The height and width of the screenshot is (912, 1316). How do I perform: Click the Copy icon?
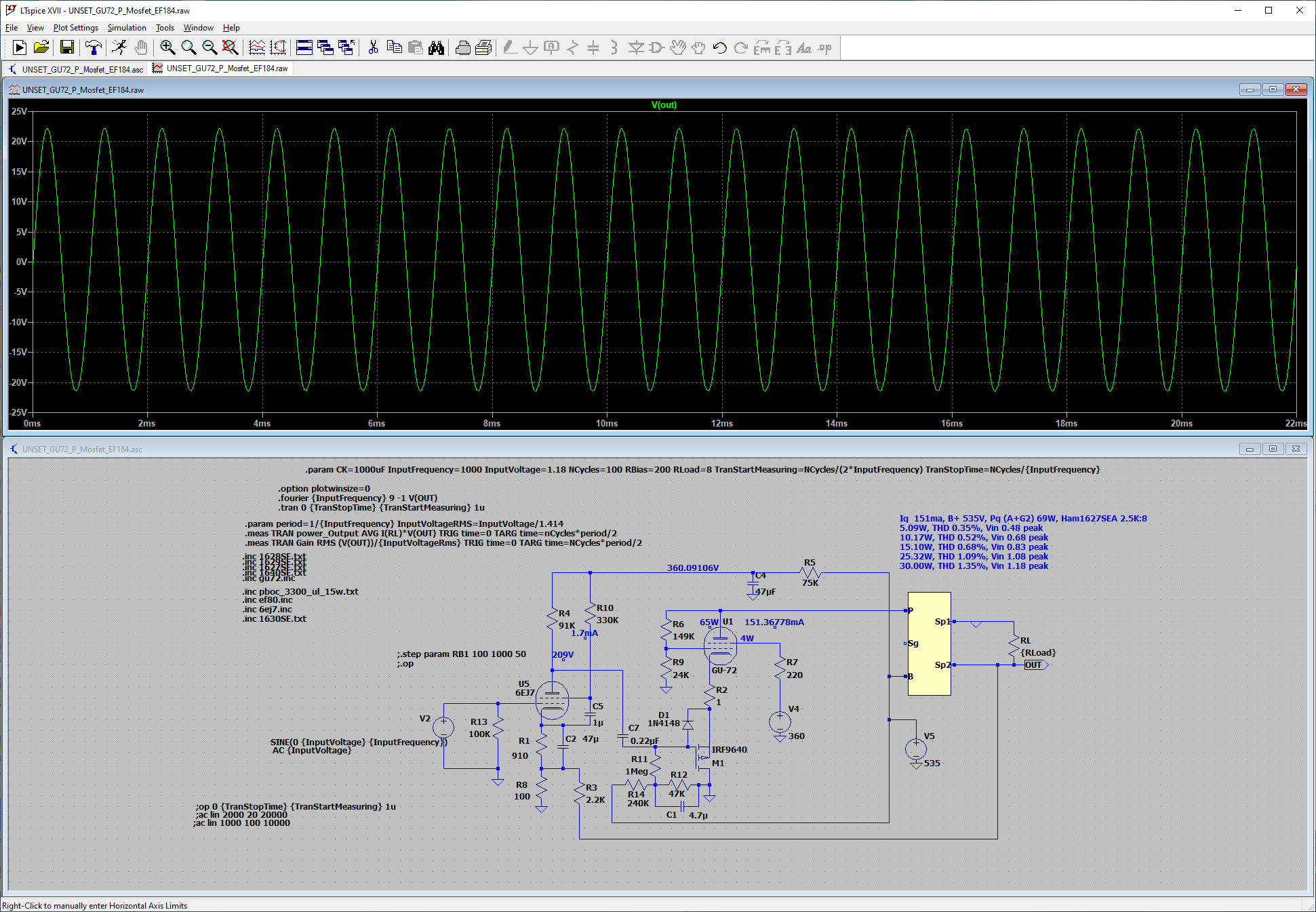click(394, 47)
